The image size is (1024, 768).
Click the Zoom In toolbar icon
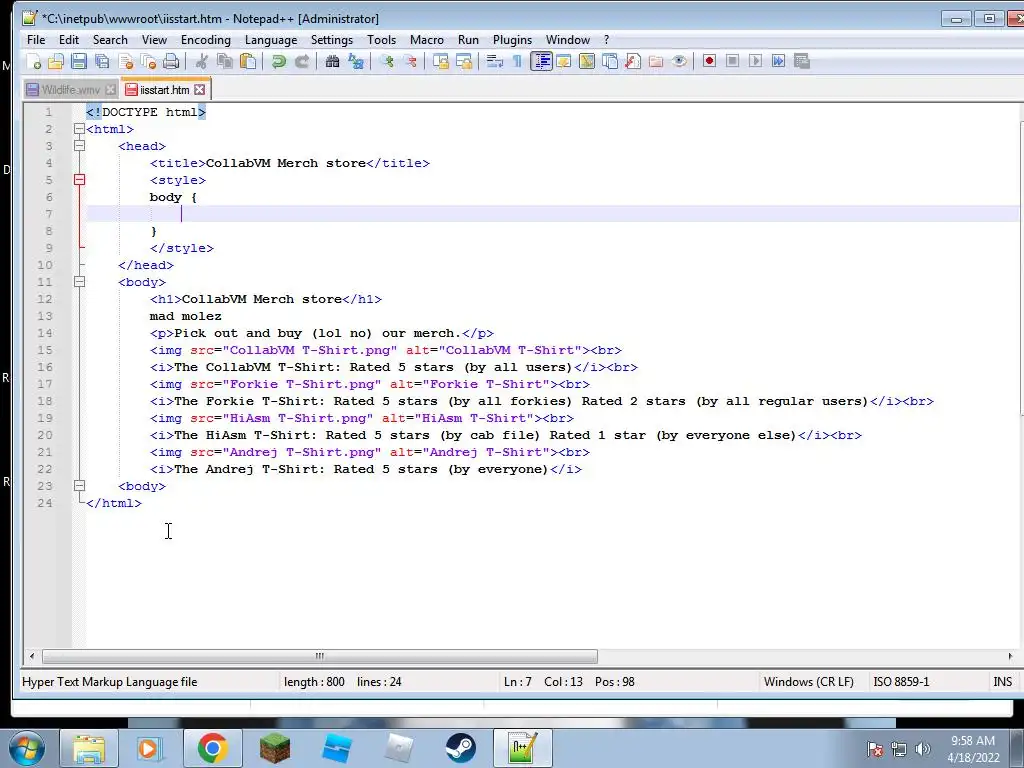(x=387, y=61)
